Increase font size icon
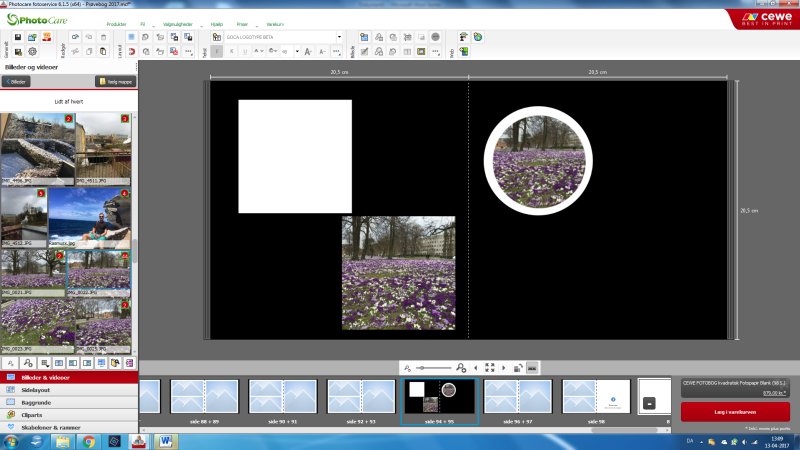 (308, 51)
